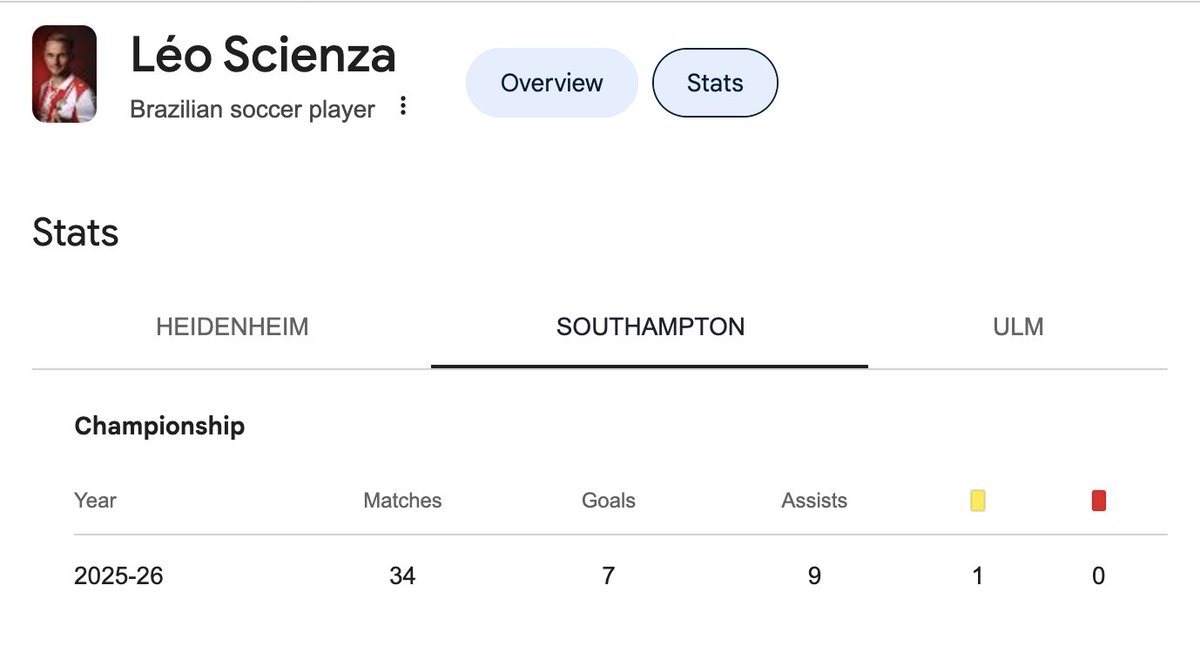Viewport: 1200px width, 646px height.
Task: Click the Matches column header
Action: tap(402, 500)
